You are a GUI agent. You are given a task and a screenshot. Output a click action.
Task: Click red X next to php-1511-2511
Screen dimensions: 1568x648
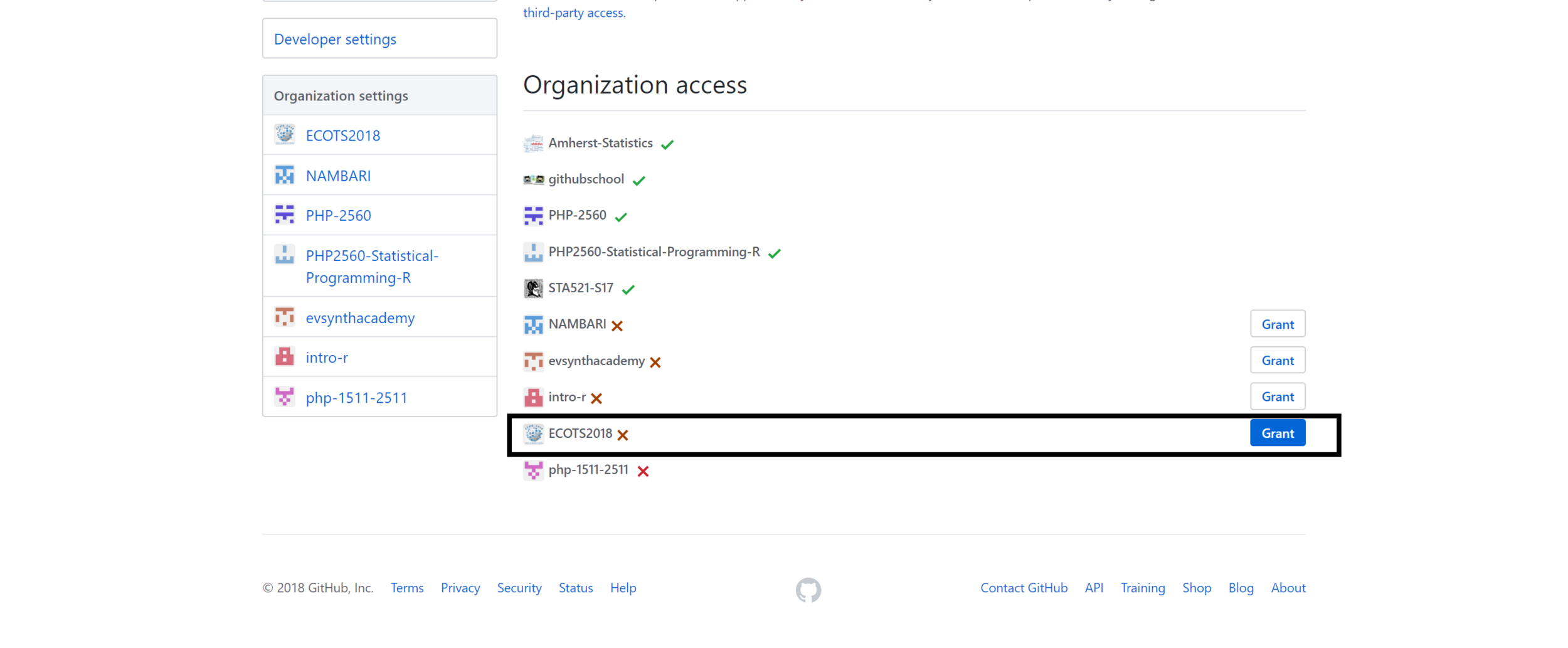point(643,472)
